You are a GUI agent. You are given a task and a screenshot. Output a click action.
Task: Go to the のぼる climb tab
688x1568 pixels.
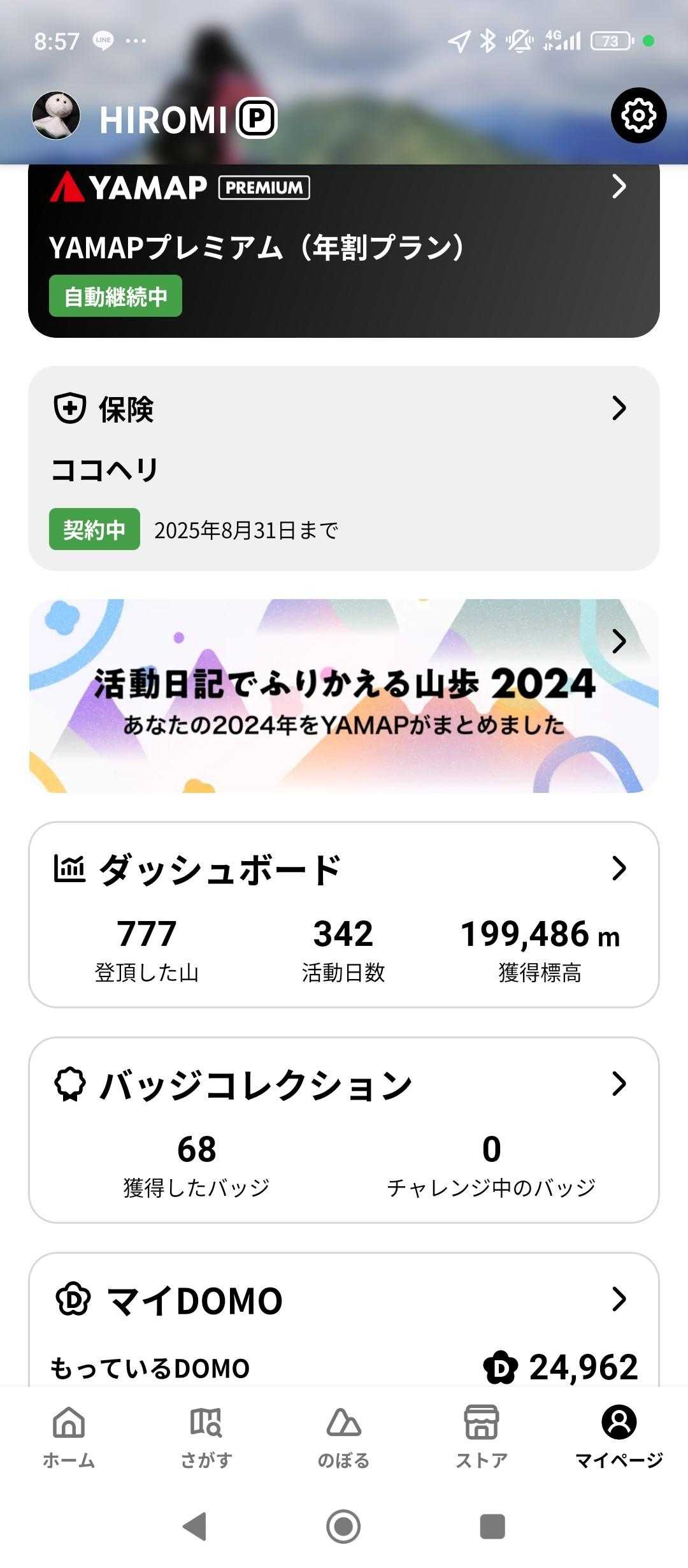point(344,1434)
